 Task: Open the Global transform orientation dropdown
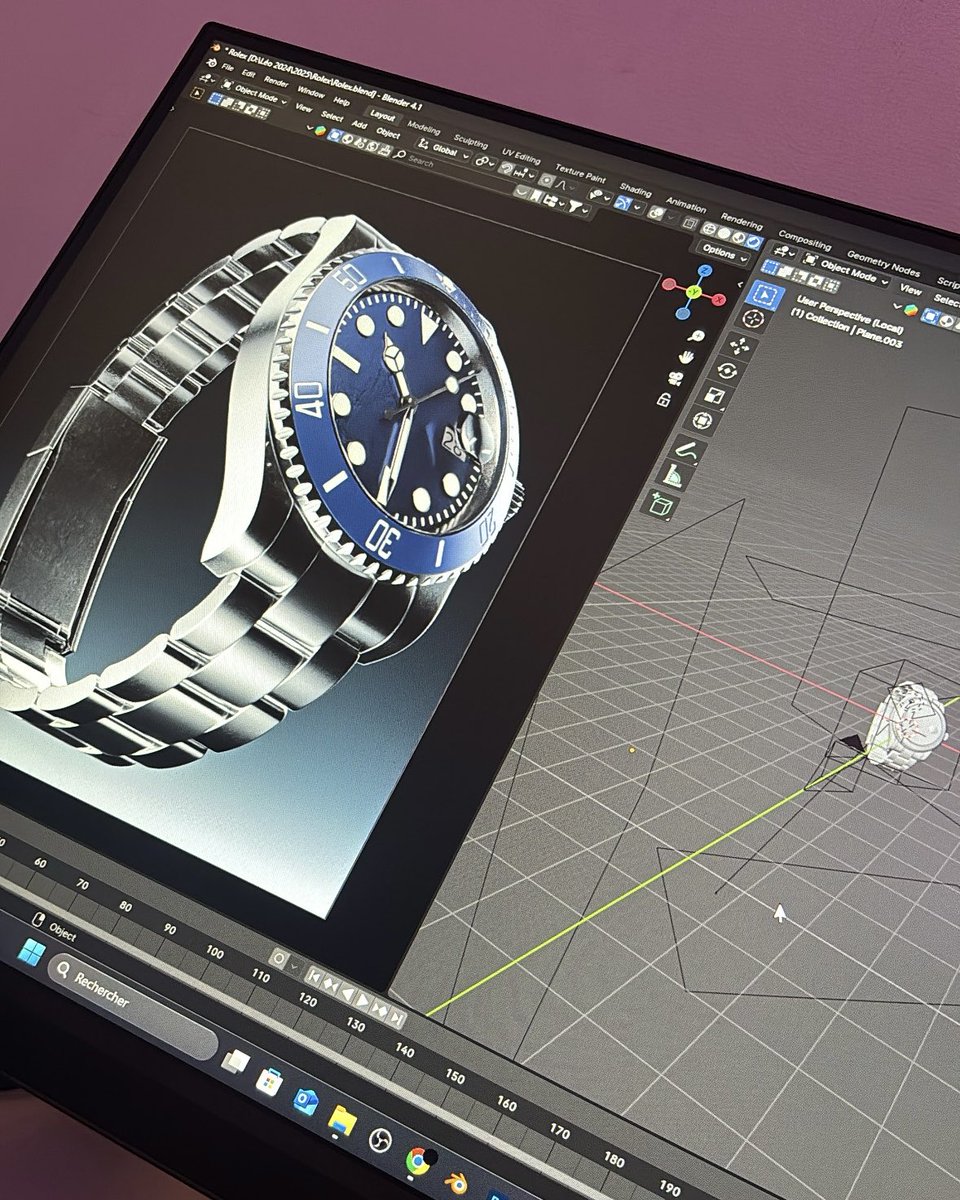444,150
